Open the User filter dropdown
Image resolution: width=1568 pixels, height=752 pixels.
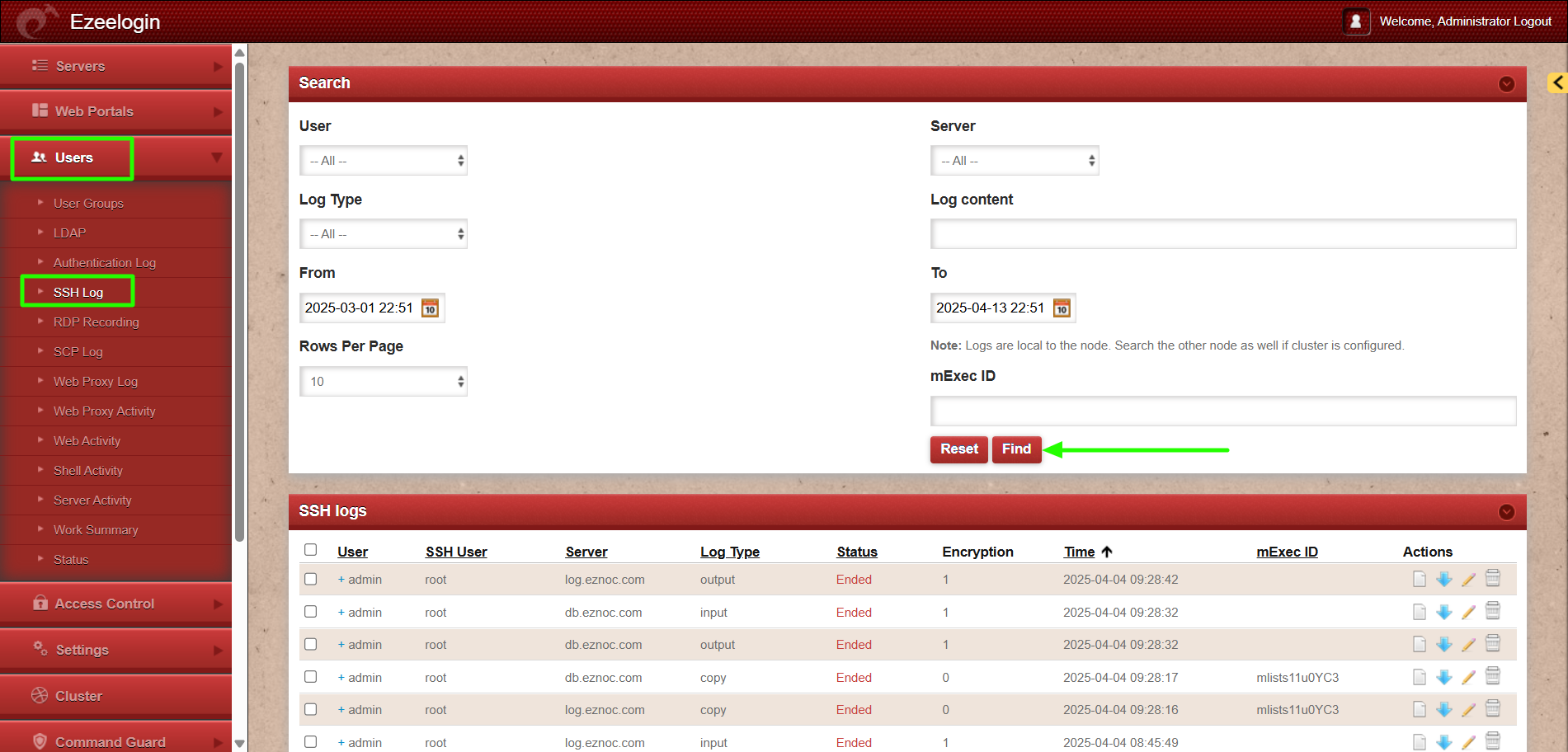click(384, 161)
